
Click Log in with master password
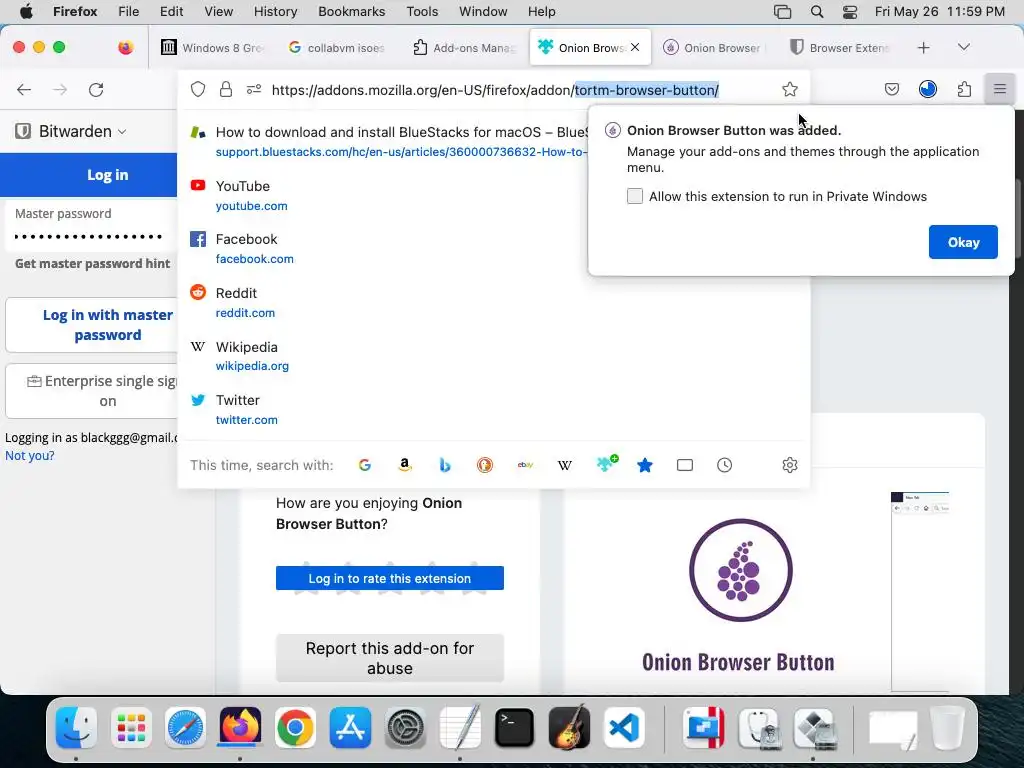tap(91, 325)
